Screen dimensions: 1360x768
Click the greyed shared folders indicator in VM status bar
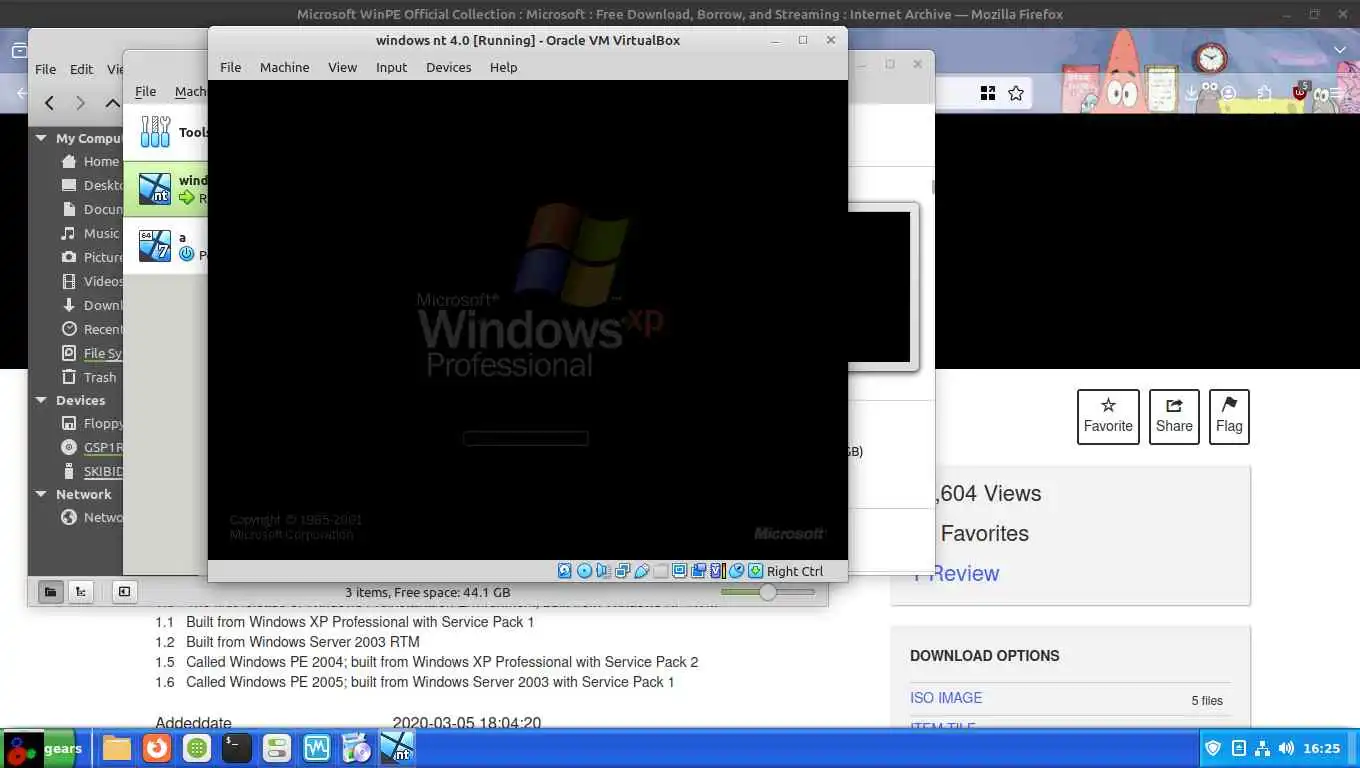coord(660,571)
